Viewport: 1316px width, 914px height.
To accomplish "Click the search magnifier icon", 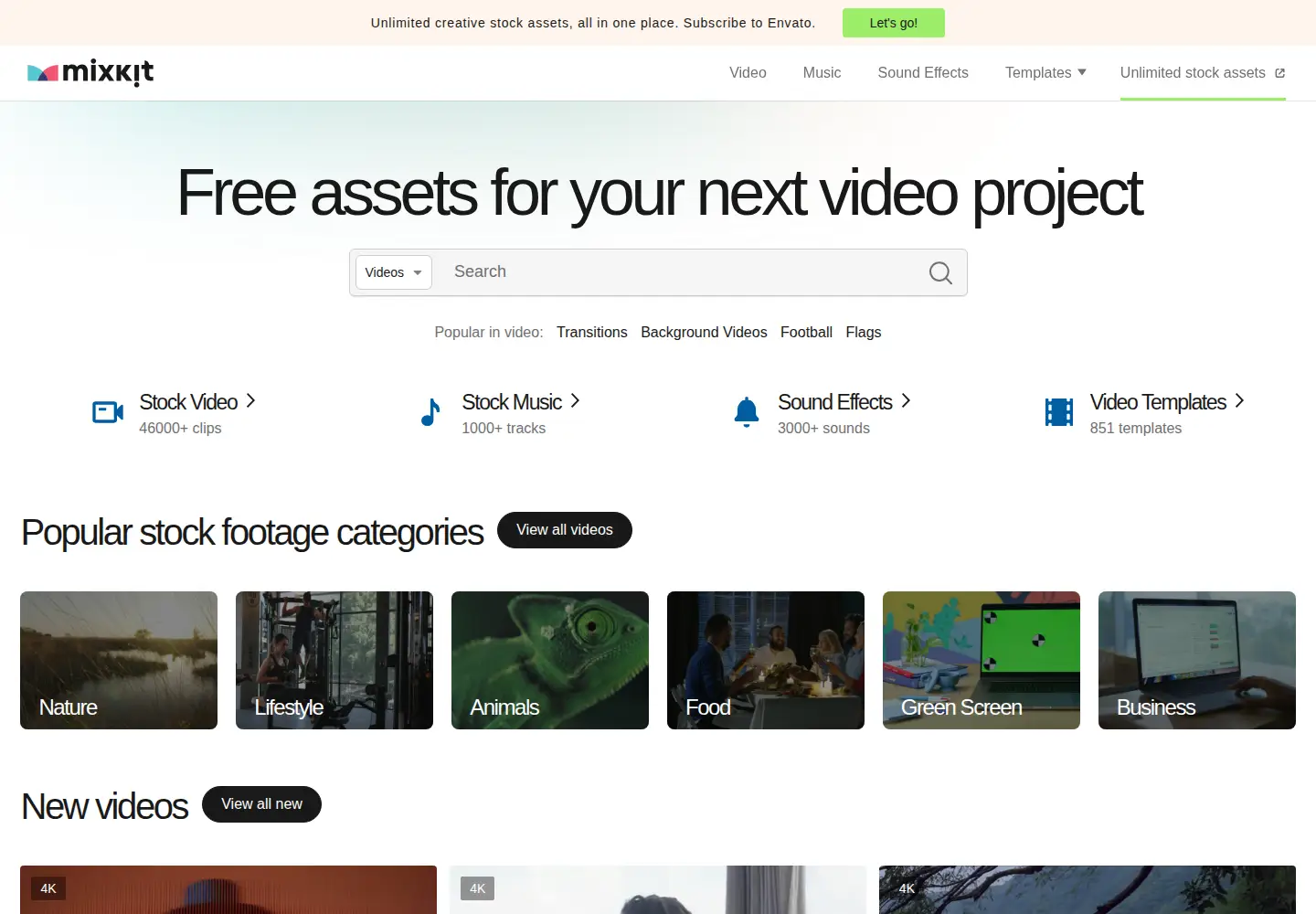I will click(x=940, y=272).
